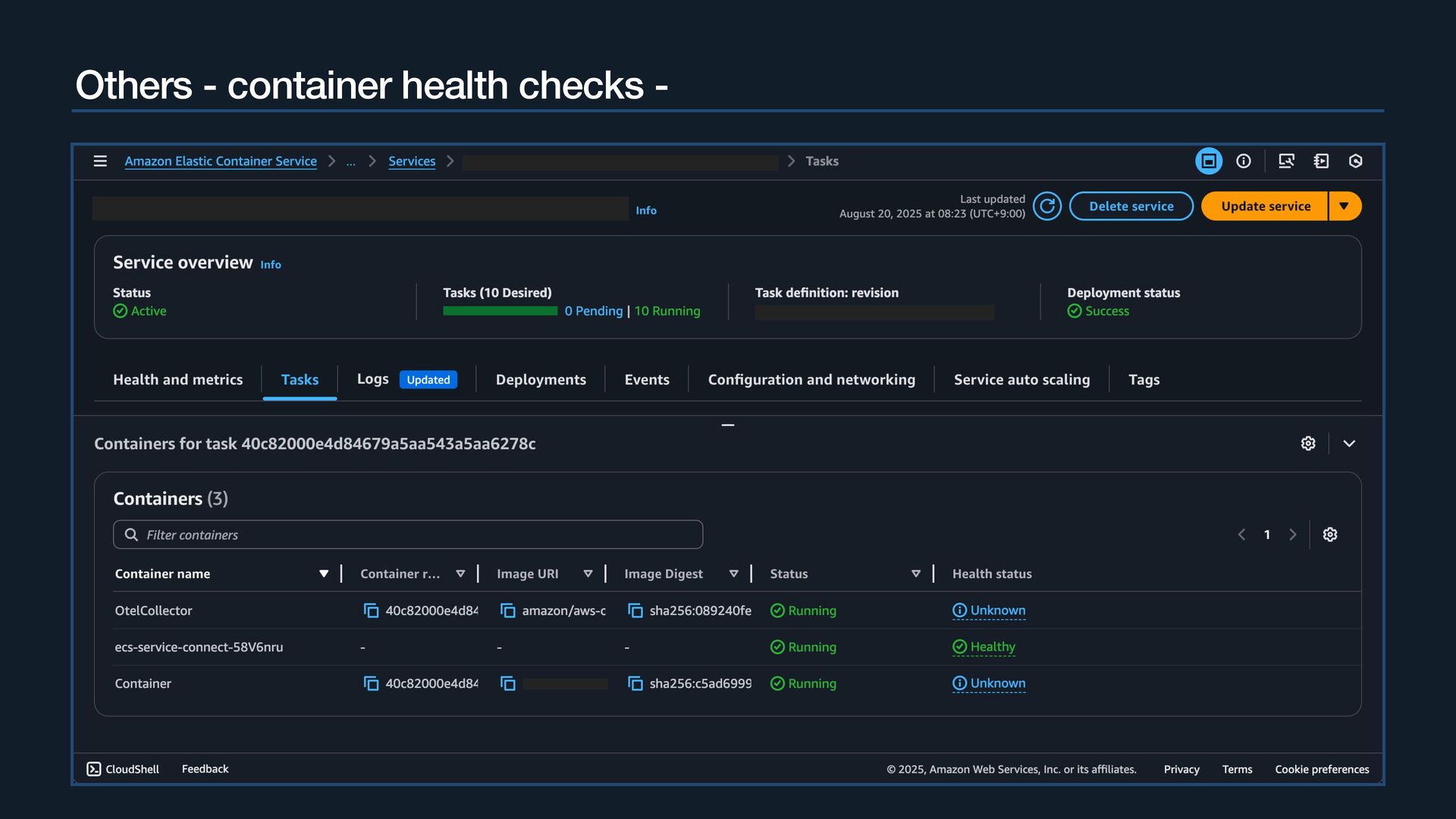Expand the breadcrumb ellipsis
Viewport: 1456px width, 819px height.
(x=350, y=162)
